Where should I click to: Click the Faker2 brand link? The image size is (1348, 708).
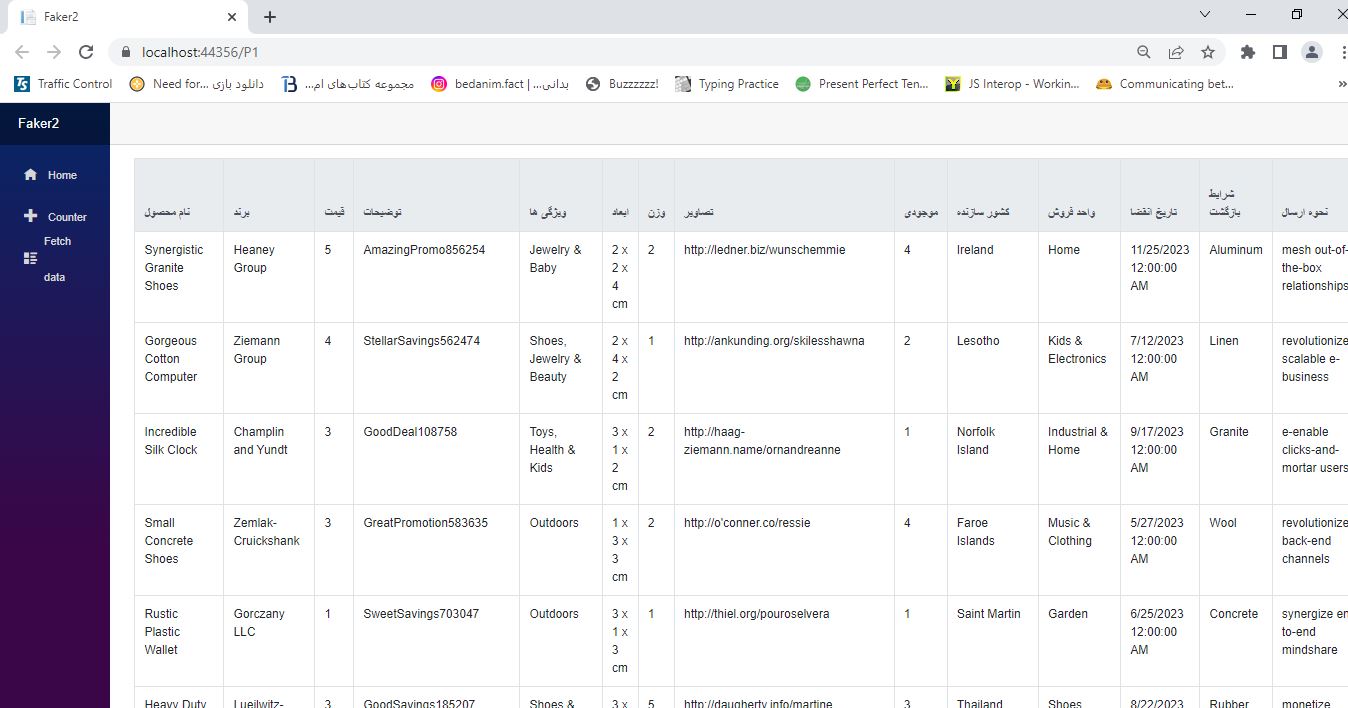38,123
